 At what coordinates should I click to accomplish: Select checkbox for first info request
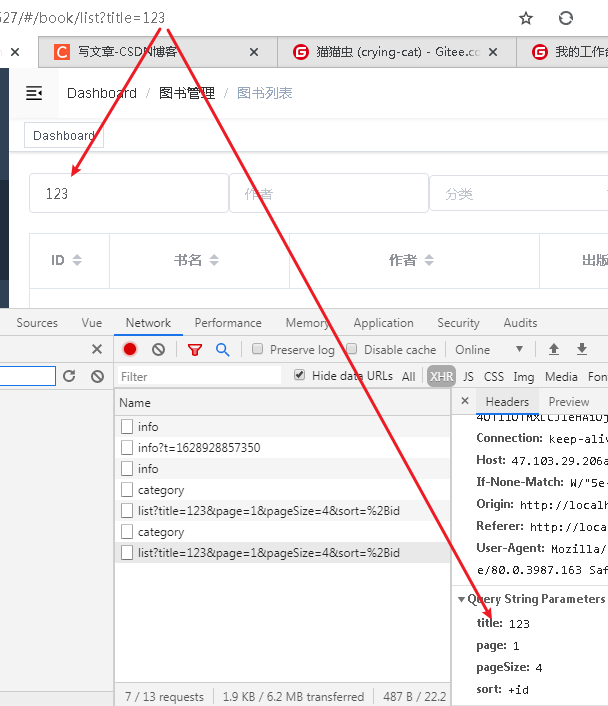click(127, 426)
